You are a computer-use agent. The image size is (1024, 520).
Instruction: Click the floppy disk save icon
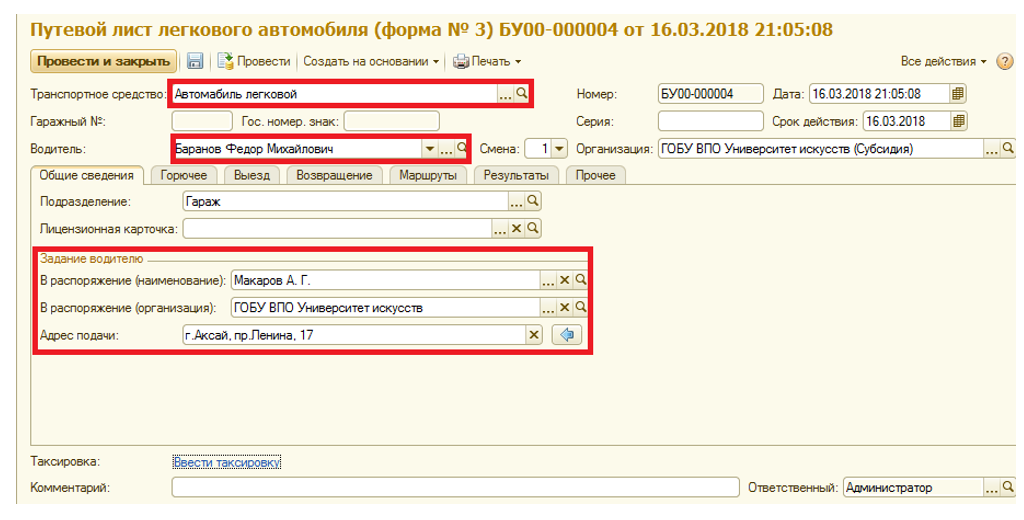(x=195, y=61)
